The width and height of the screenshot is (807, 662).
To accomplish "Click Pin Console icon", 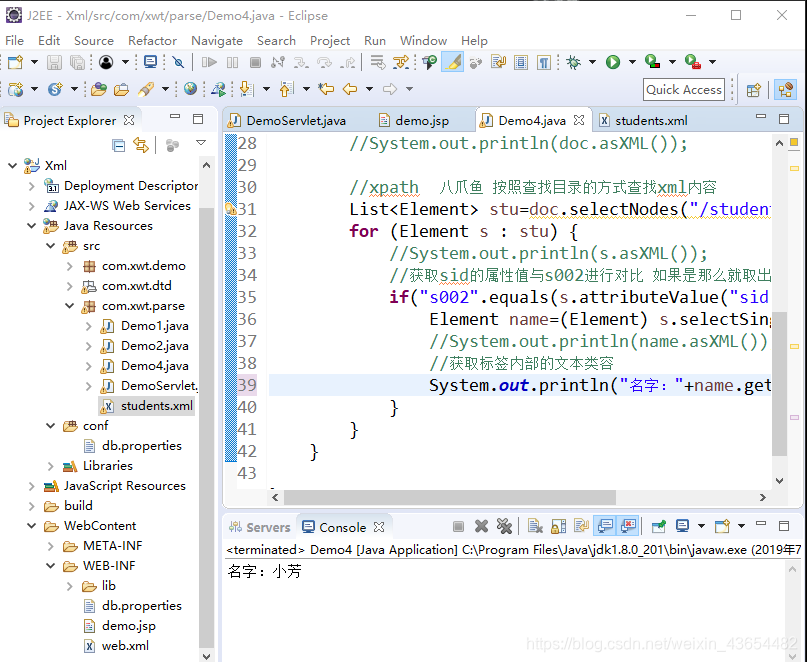I will tap(658, 526).
